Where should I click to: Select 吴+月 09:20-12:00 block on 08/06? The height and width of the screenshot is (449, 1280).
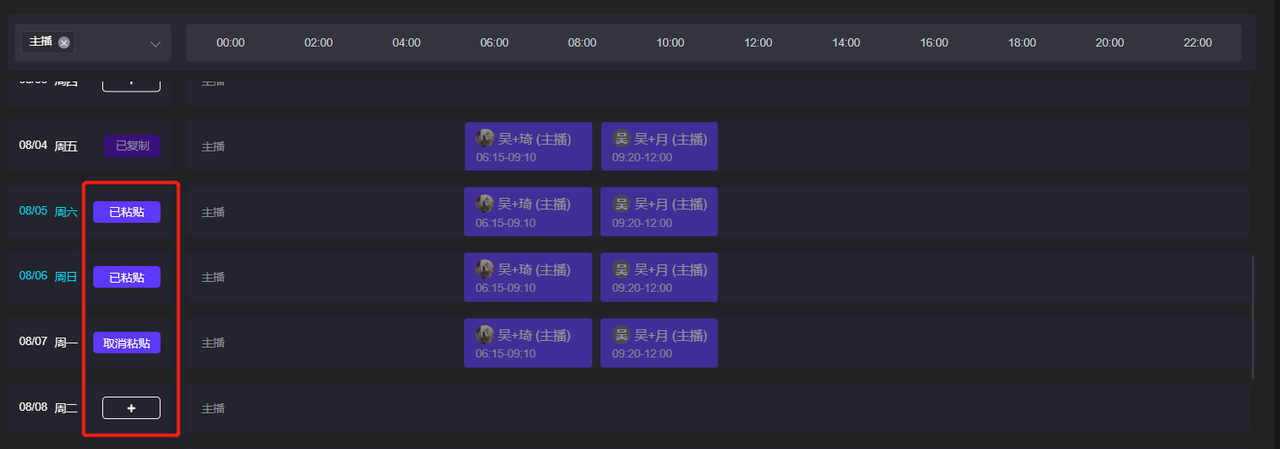659,277
